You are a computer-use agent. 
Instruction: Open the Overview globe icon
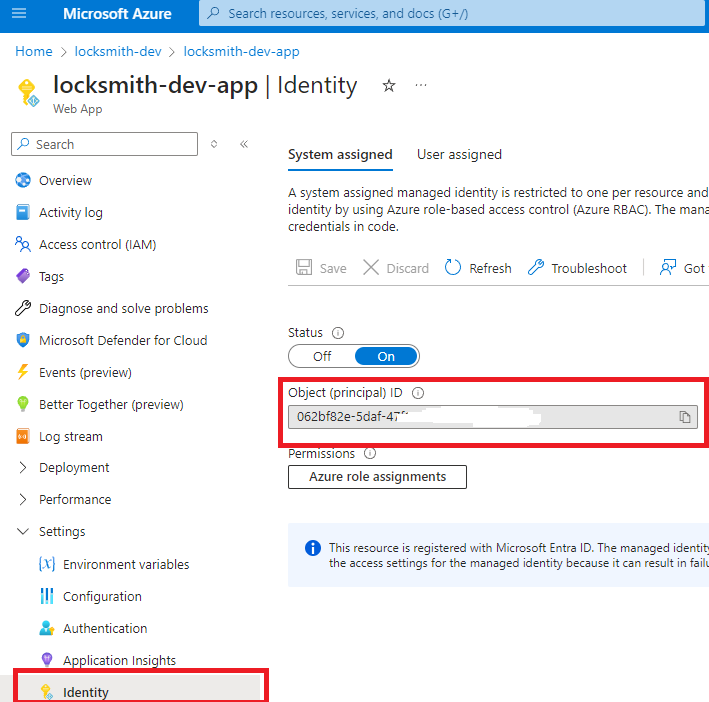[x=23, y=180]
